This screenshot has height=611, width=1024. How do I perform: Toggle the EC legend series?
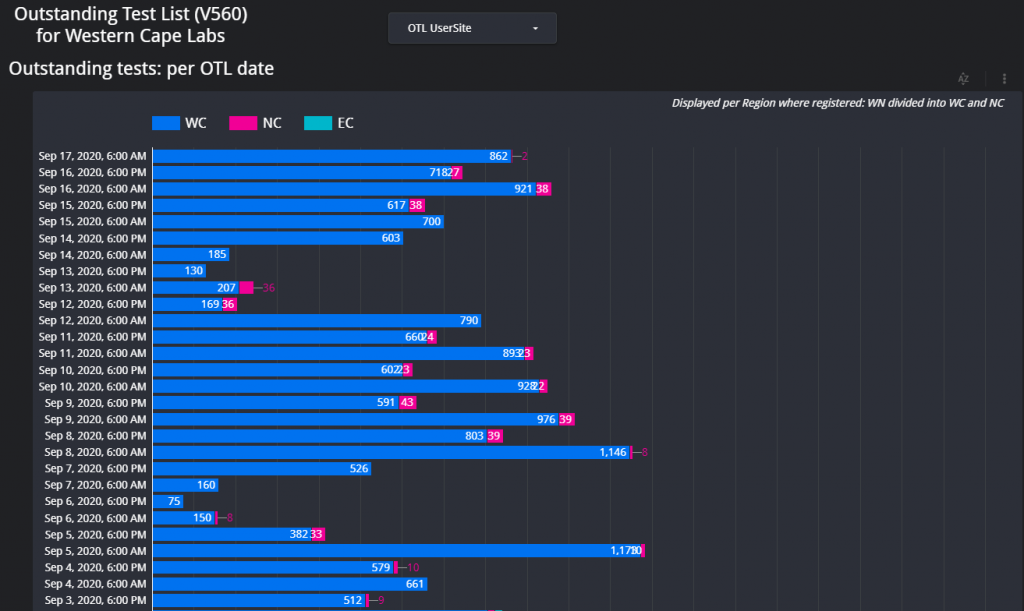[x=345, y=123]
